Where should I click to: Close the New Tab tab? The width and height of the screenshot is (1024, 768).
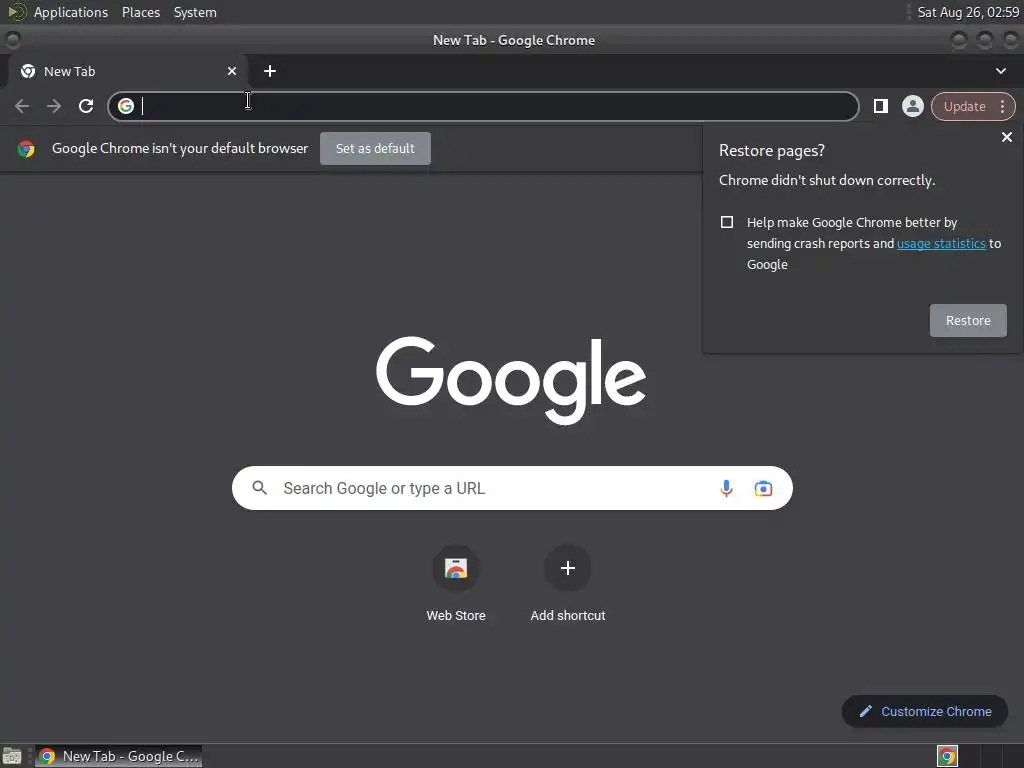point(232,71)
